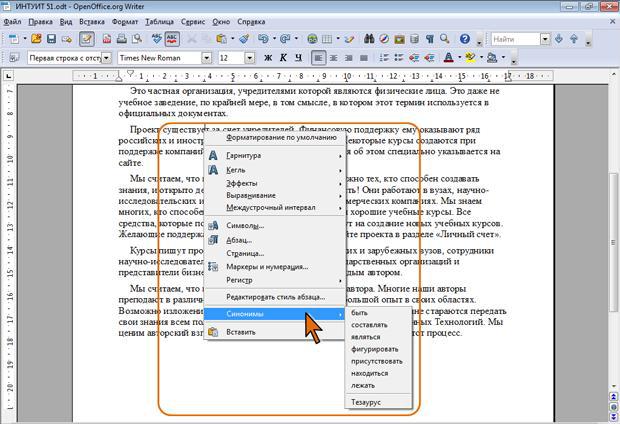
Task: Expand the Эффекты submenu
Action: (274, 183)
